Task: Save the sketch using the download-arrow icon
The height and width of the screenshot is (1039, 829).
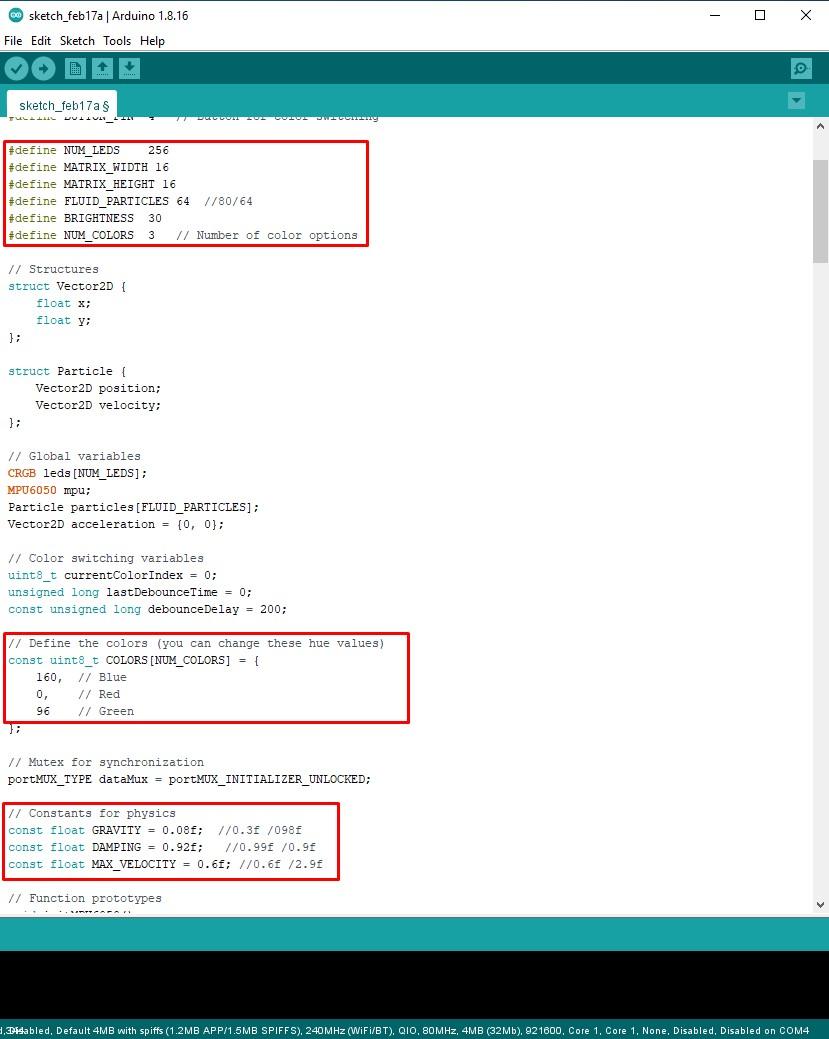Action: click(130, 67)
